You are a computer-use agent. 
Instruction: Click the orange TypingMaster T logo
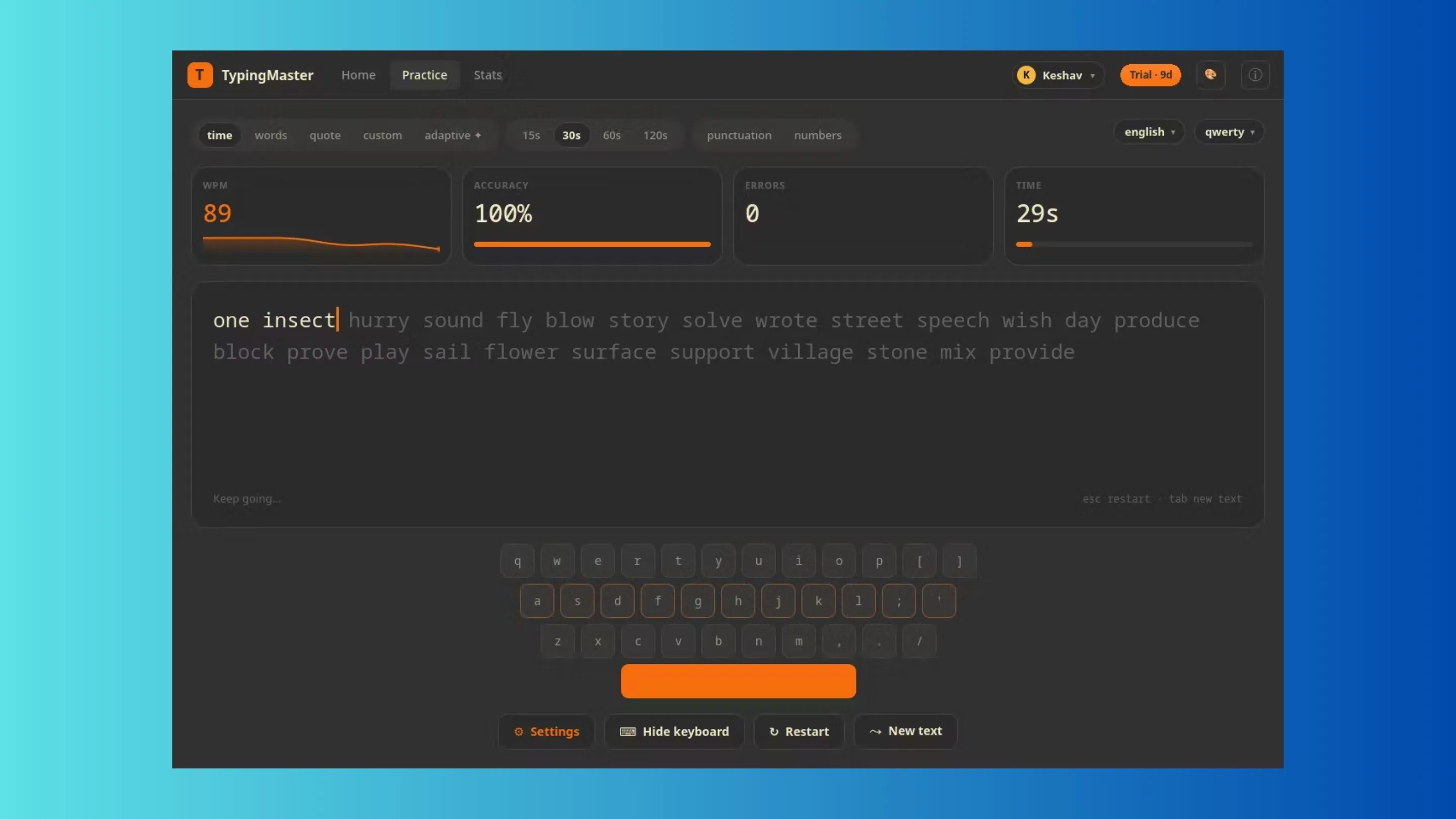[200, 75]
